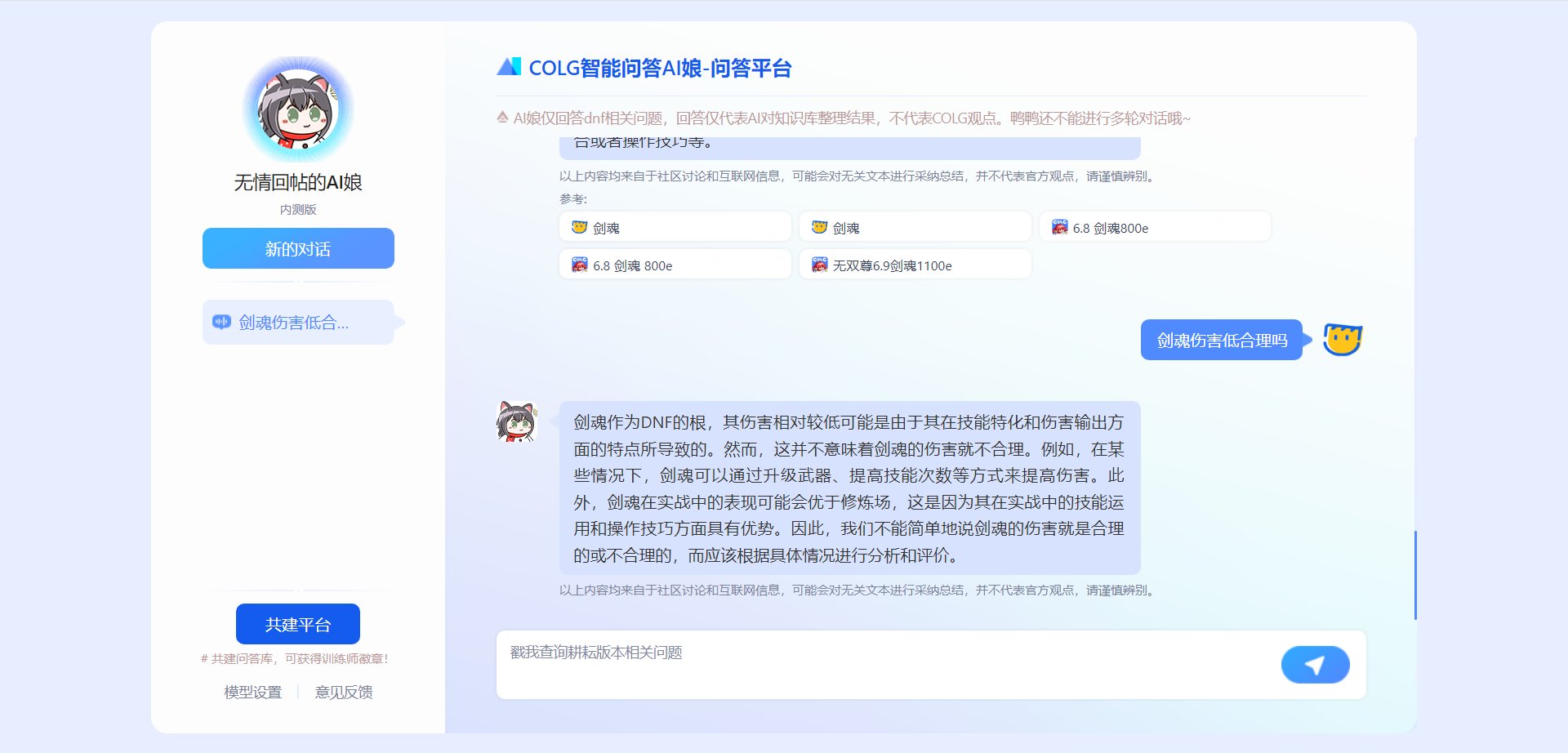Viewport: 1568px width, 753px height.
Task: Click the name 无情回帖的AI娘
Action: pos(298,182)
